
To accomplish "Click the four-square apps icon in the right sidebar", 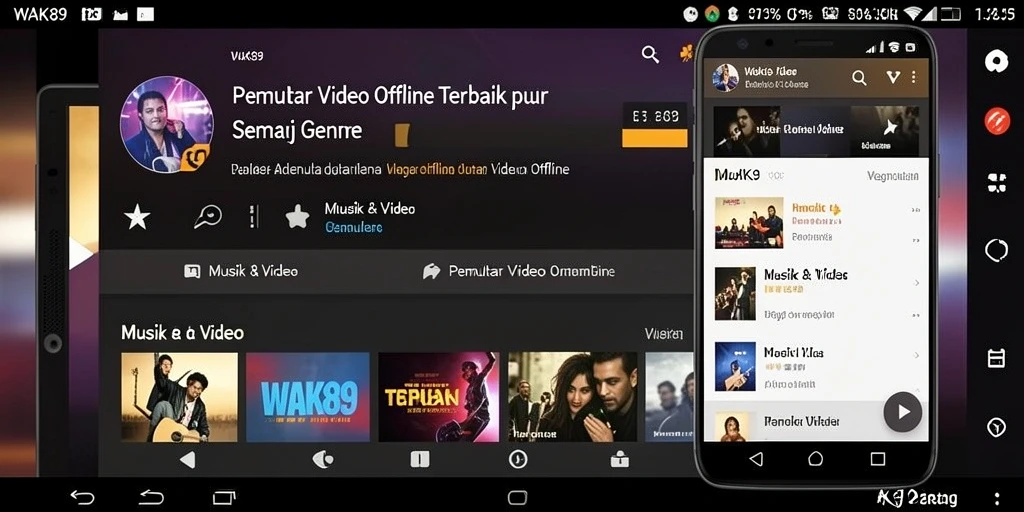I will point(997,183).
